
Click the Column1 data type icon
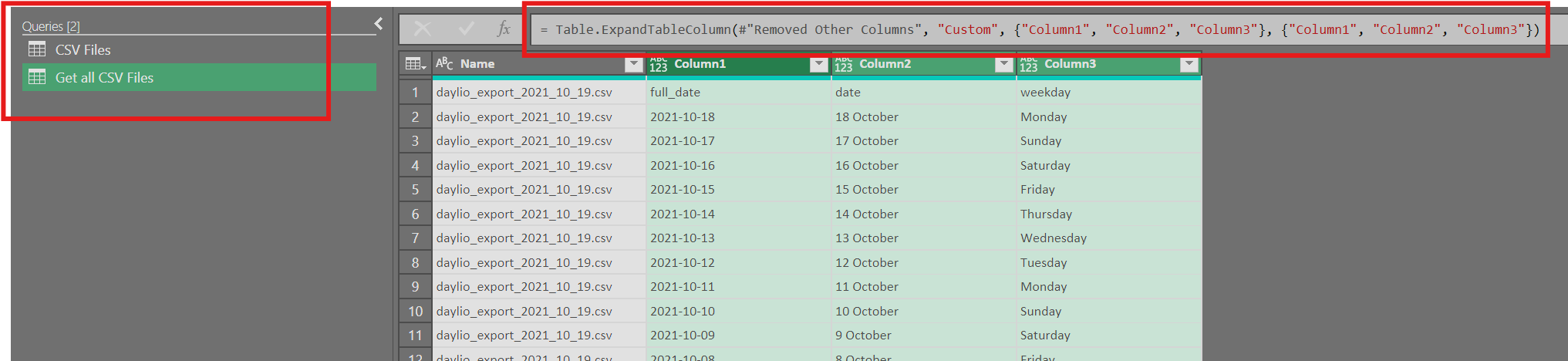(658, 64)
